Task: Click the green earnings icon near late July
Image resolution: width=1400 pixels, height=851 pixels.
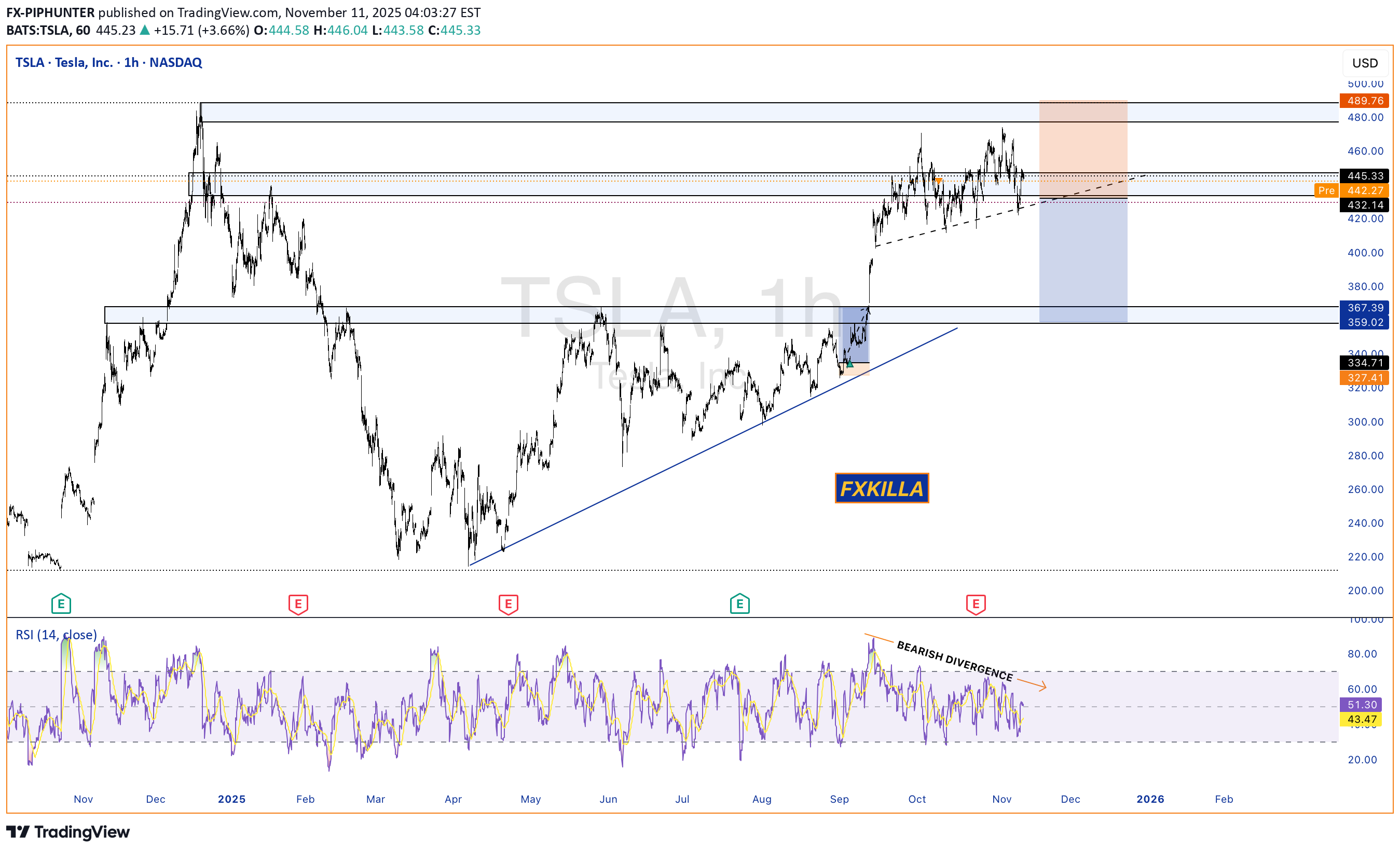Action: [x=739, y=604]
